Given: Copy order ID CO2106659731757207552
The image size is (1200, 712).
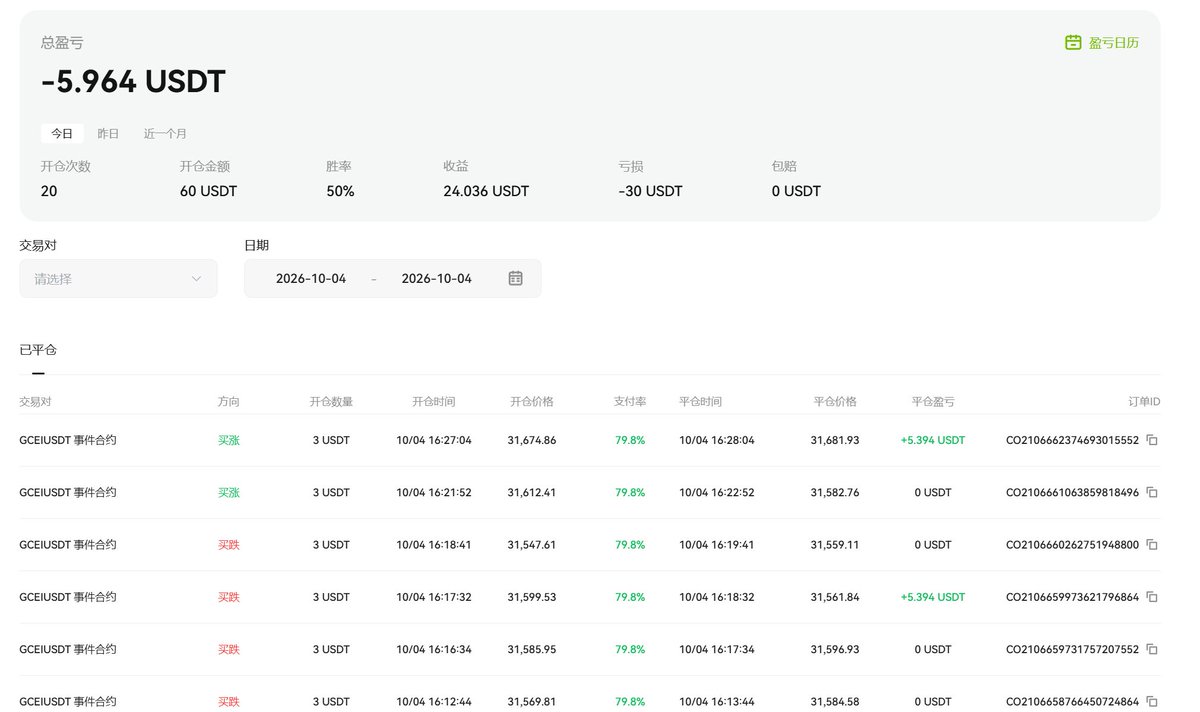Looking at the screenshot, I should pos(1152,649).
